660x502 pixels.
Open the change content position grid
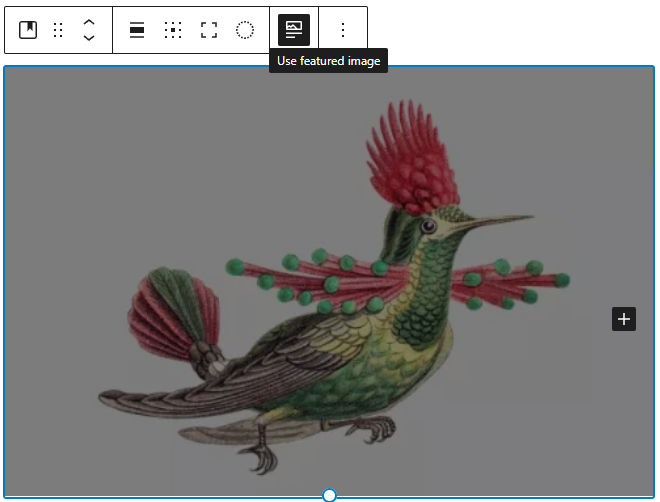coord(173,30)
